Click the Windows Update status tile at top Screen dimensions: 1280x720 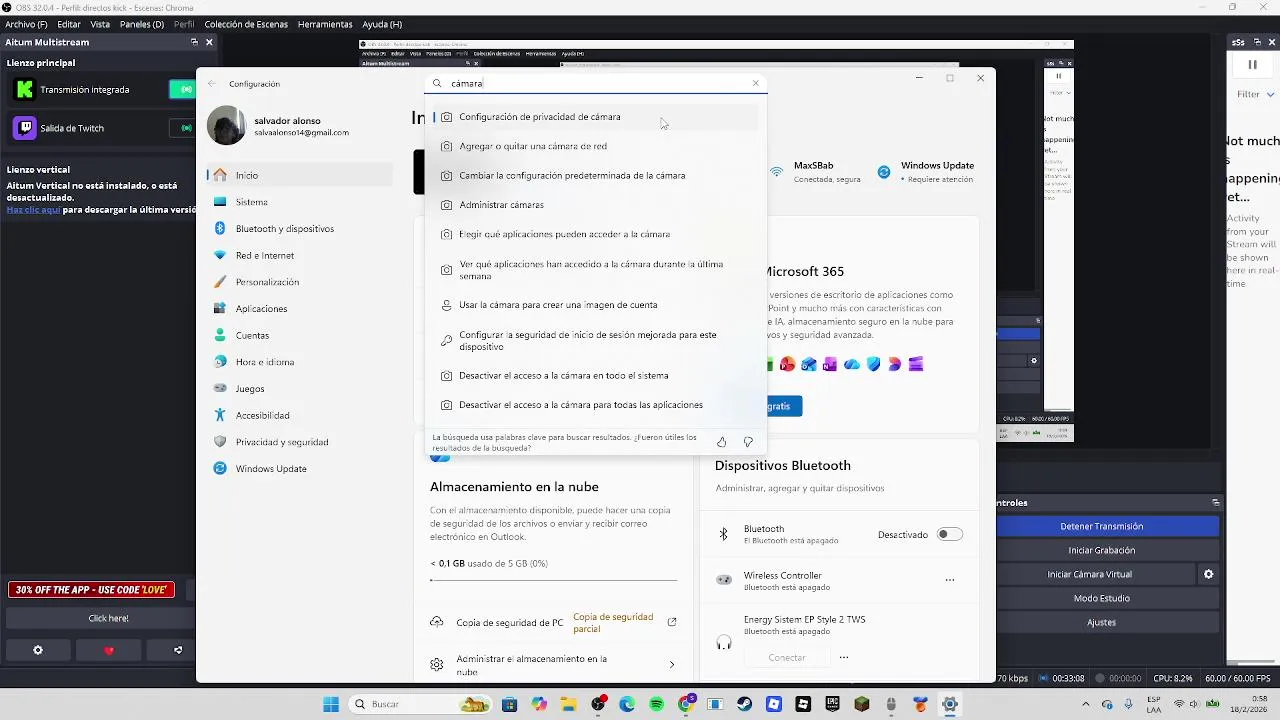point(925,172)
